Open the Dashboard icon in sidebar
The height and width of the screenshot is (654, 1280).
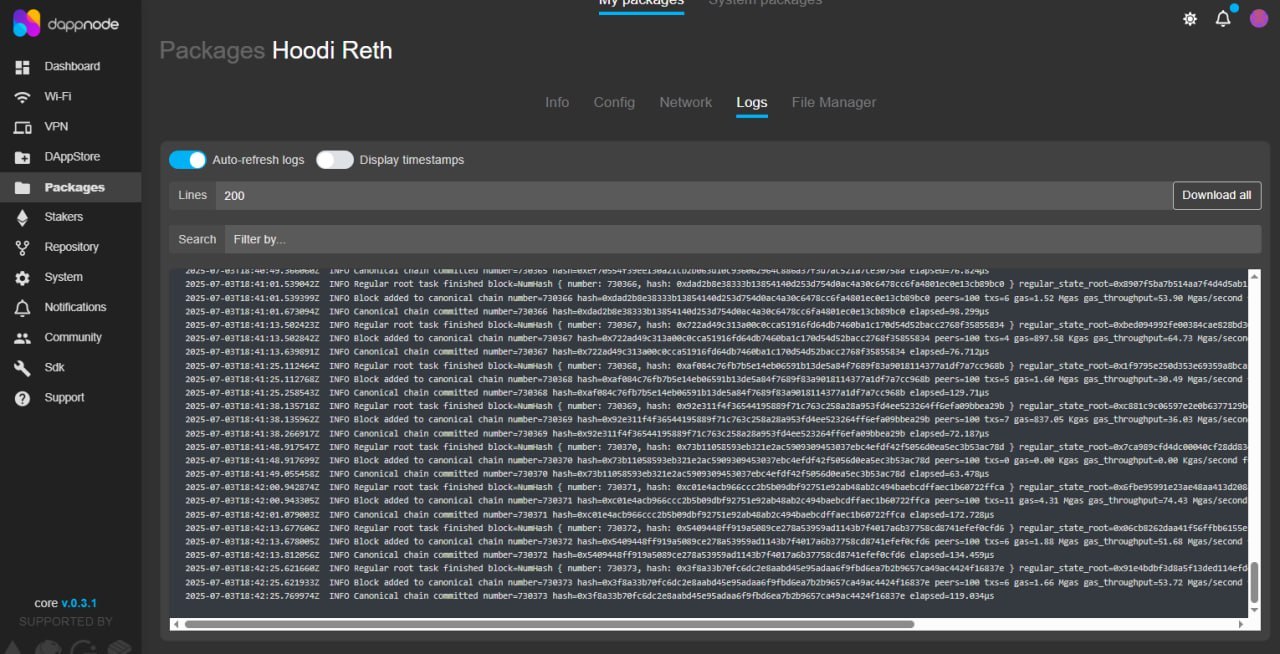23,67
